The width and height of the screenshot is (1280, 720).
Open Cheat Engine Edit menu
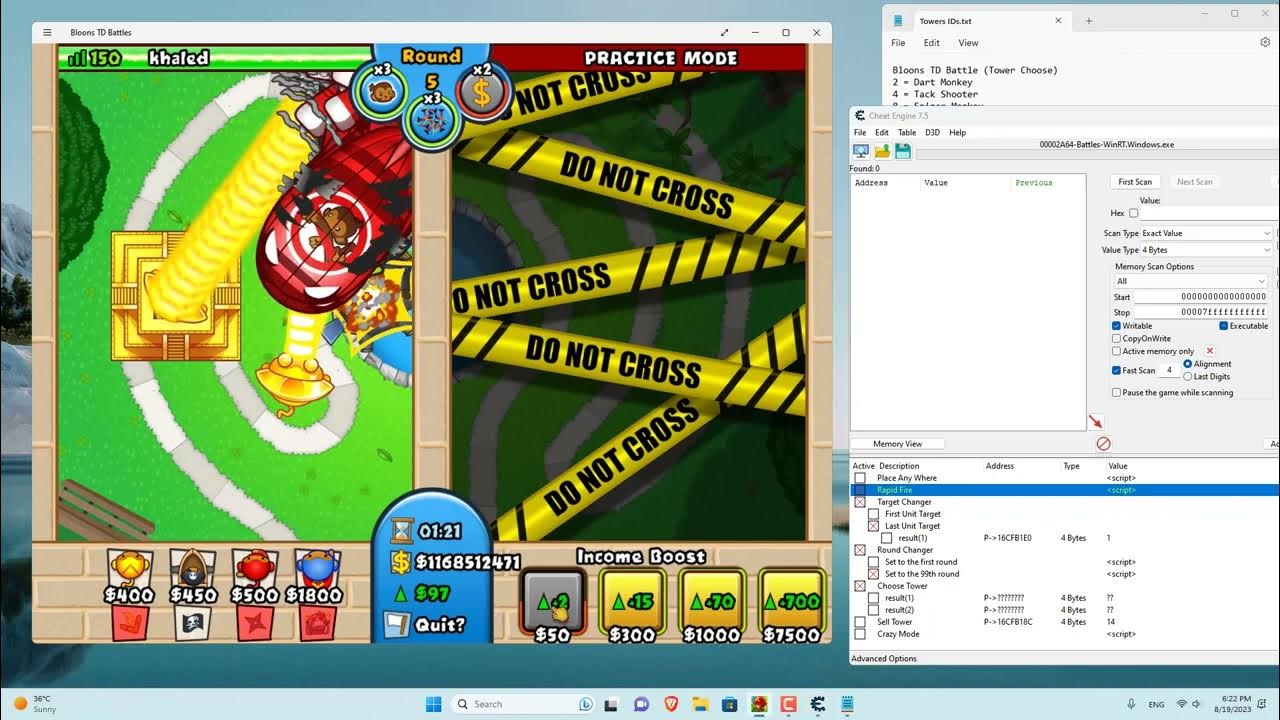[x=882, y=132]
